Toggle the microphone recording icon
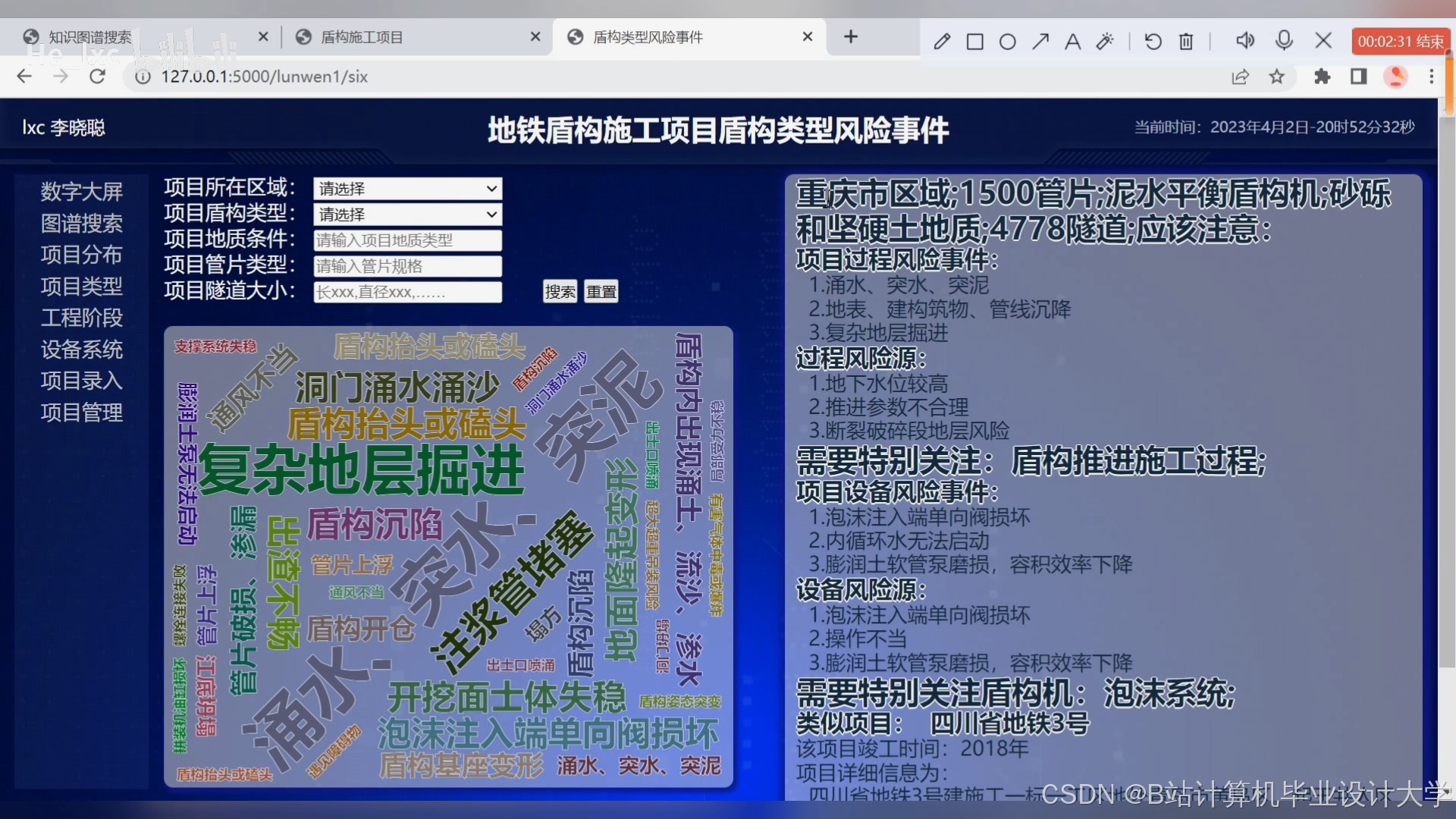Image resolution: width=1456 pixels, height=819 pixels. click(x=1284, y=40)
